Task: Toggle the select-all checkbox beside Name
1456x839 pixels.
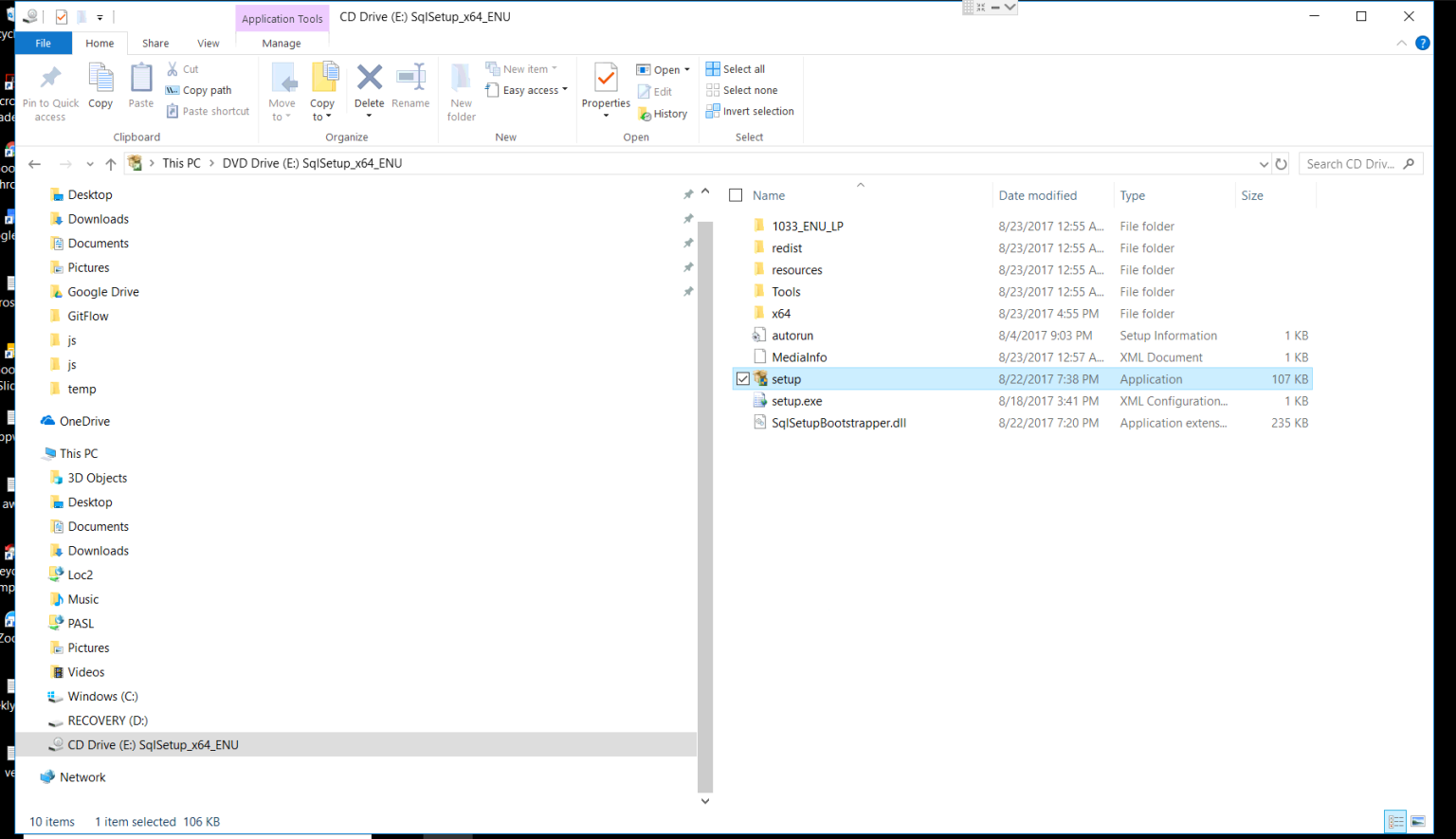Action: (x=736, y=195)
